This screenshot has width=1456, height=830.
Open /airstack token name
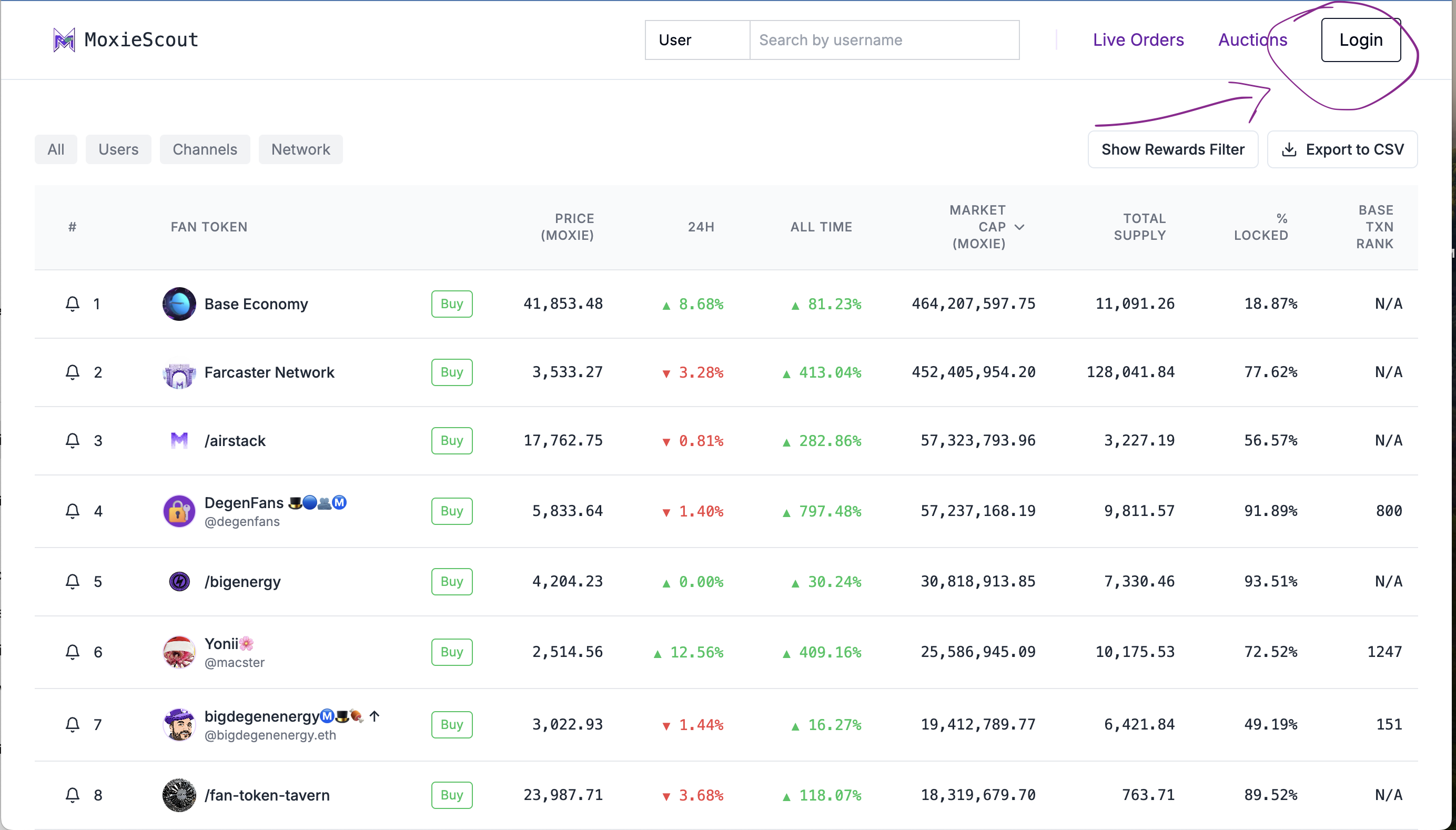[235, 441]
